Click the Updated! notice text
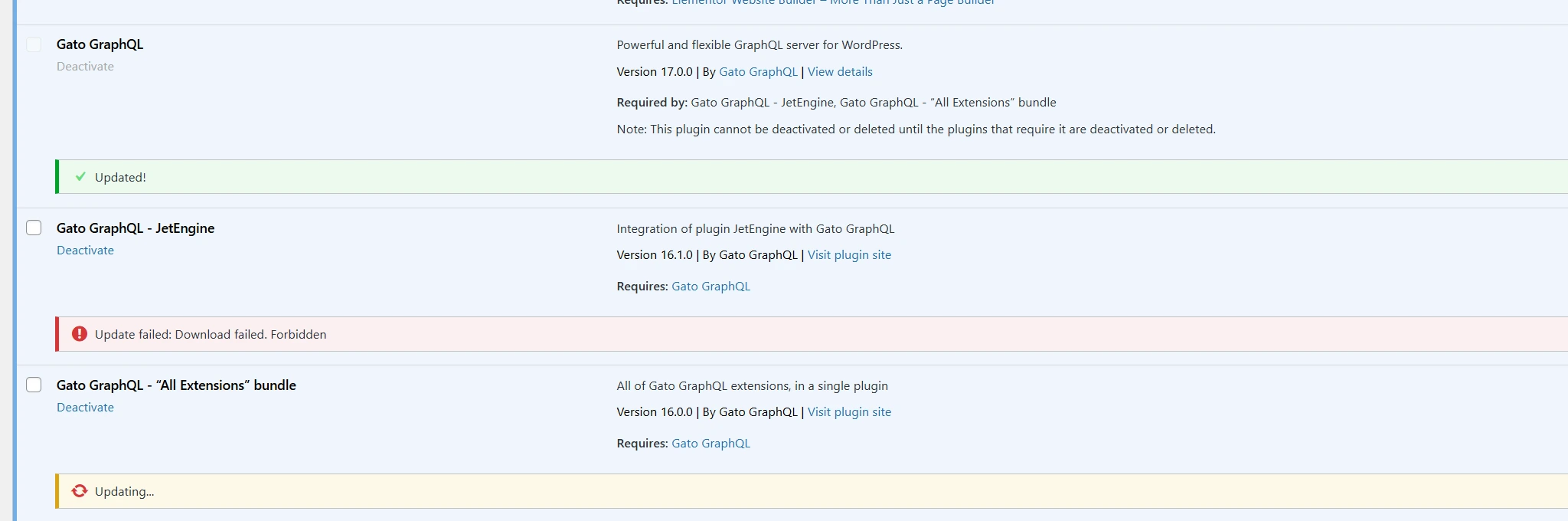 pos(120,178)
